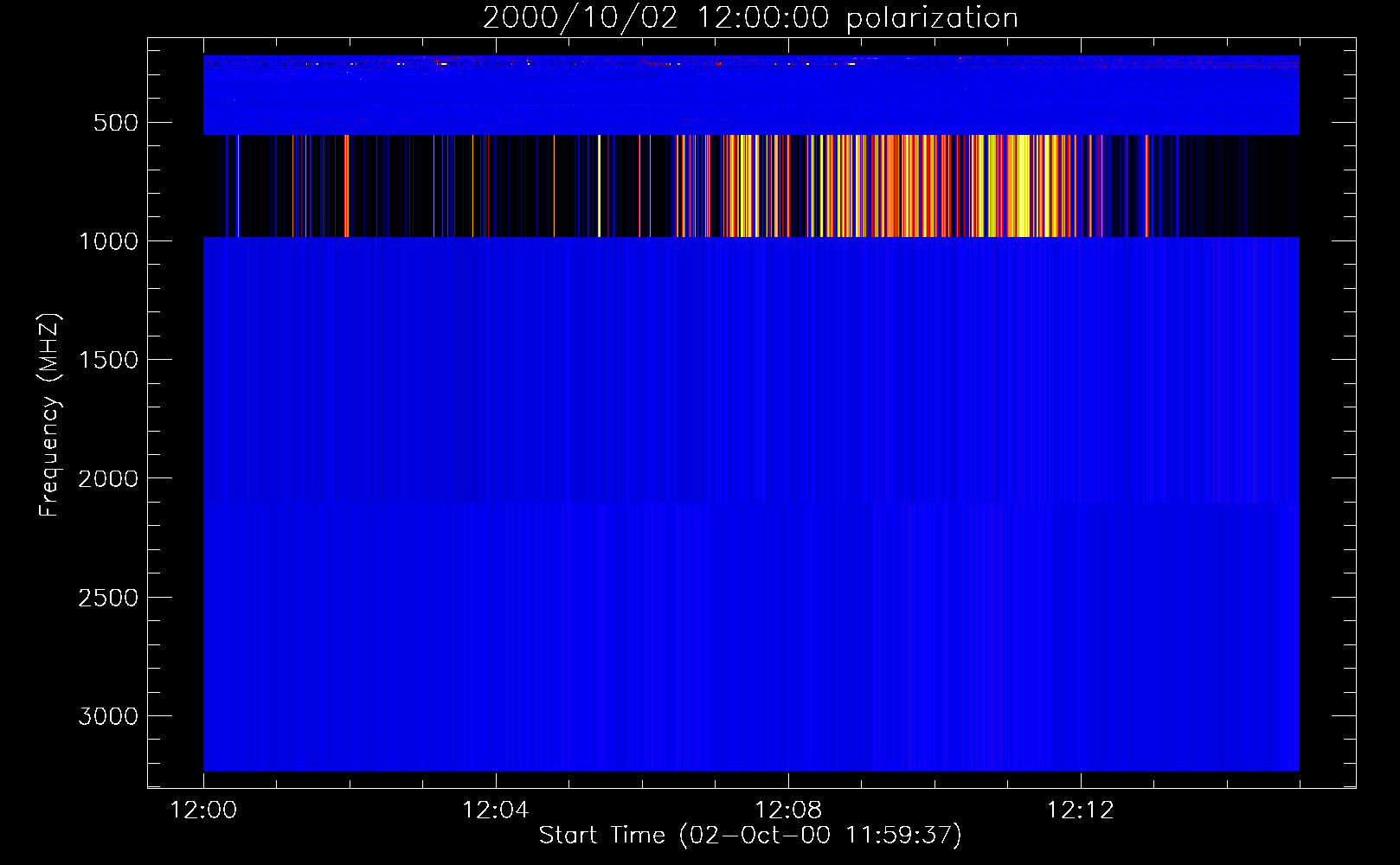The height and width of the screenshot is (865, 1400).
Task: Click the 1500 frequency tick label
Action: click(108, 360)
